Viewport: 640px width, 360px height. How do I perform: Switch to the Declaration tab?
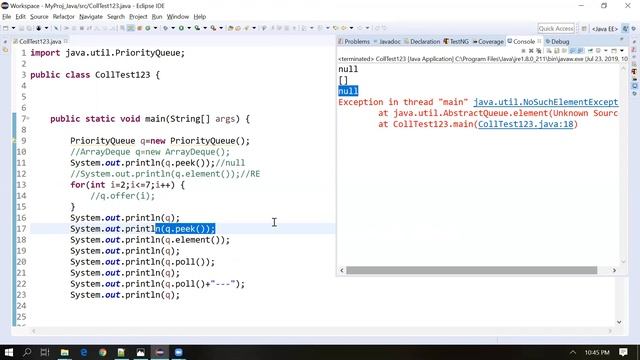point(423,42)
